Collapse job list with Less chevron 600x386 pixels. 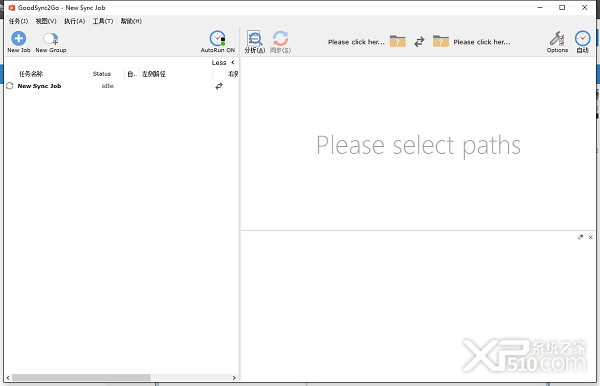tap(223, 62)
